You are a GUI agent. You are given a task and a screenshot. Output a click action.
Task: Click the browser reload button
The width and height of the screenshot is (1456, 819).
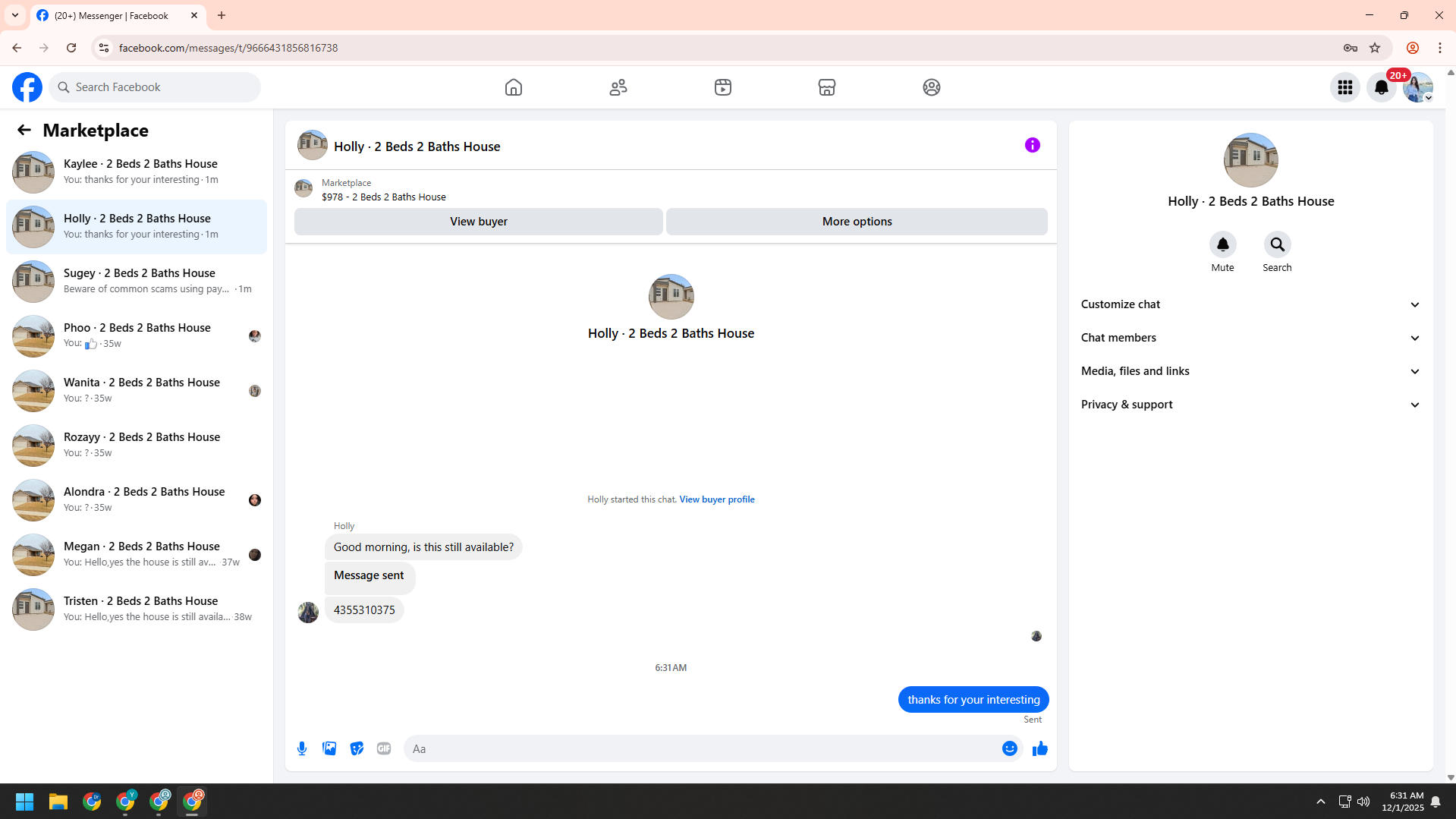point(71,48)
